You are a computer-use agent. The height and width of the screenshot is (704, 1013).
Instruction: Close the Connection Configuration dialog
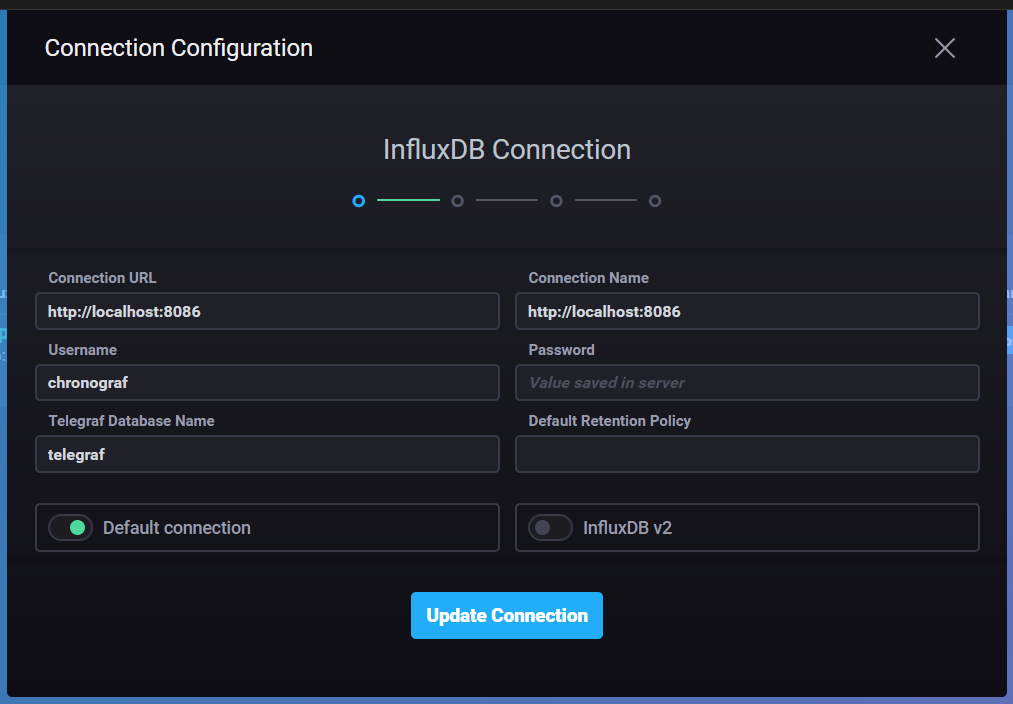click(944, 47)
